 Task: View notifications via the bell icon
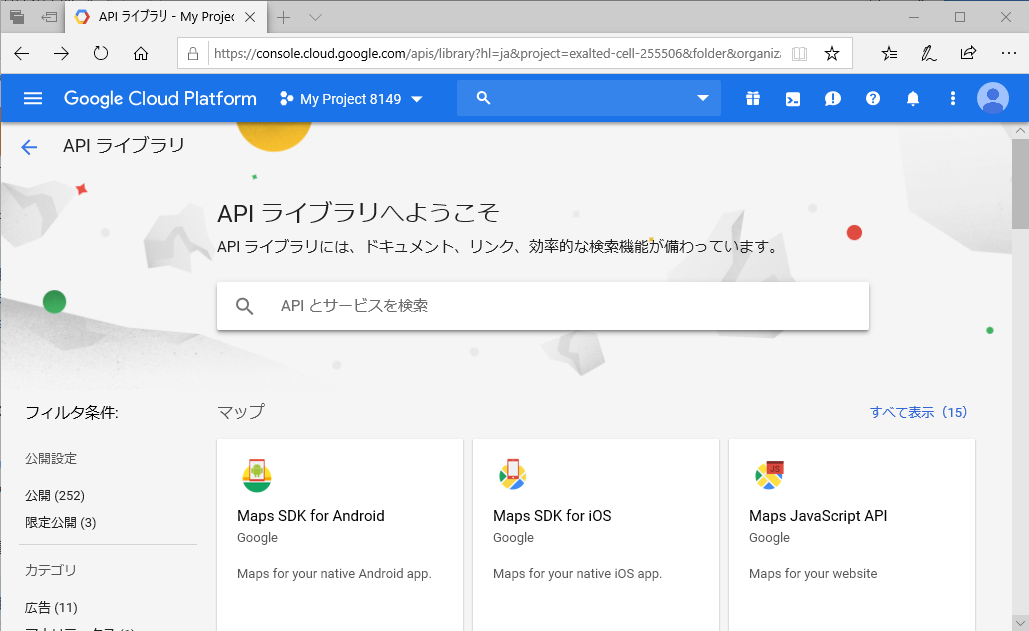tap(912, 98)
